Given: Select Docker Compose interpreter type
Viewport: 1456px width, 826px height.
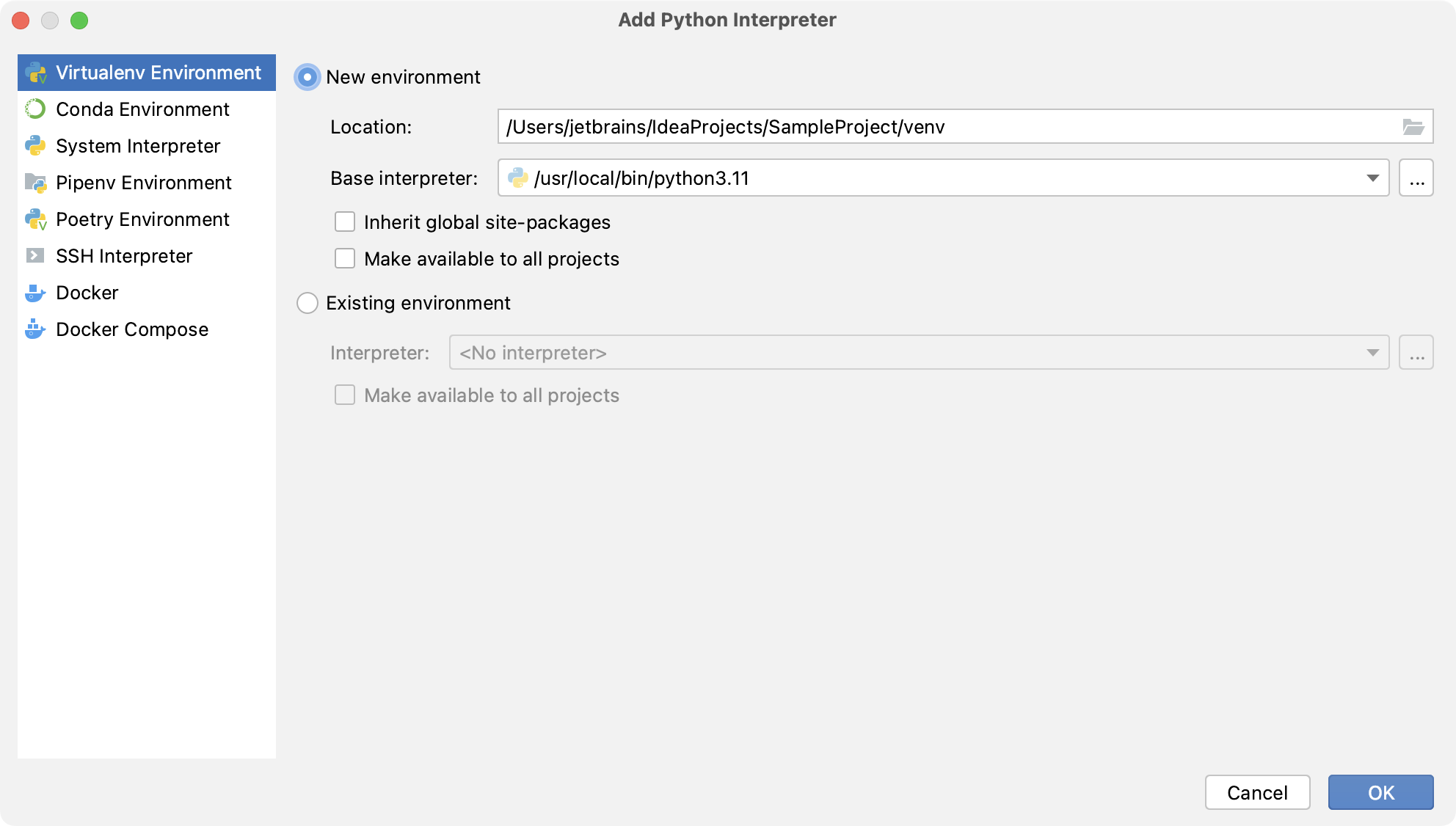Looking at the screenshot, I should coord(132,329).
